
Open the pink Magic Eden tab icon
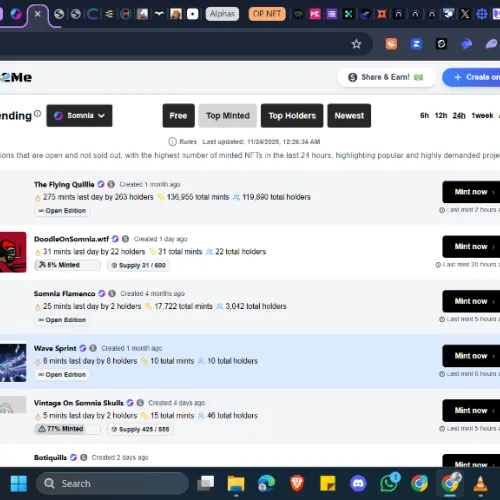click(x=315, y=14)
